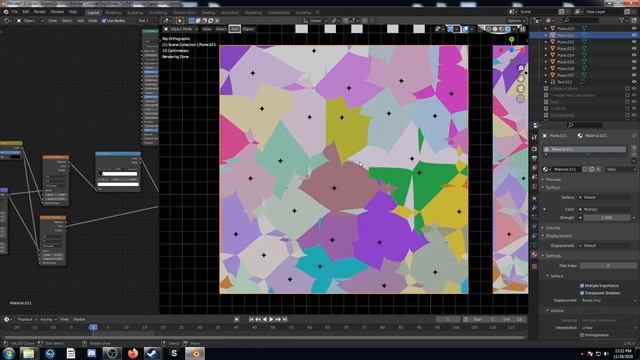This screenshot has height=360, width=640.
Task: Click the Blender logo icon
Action: coord(6,12)
